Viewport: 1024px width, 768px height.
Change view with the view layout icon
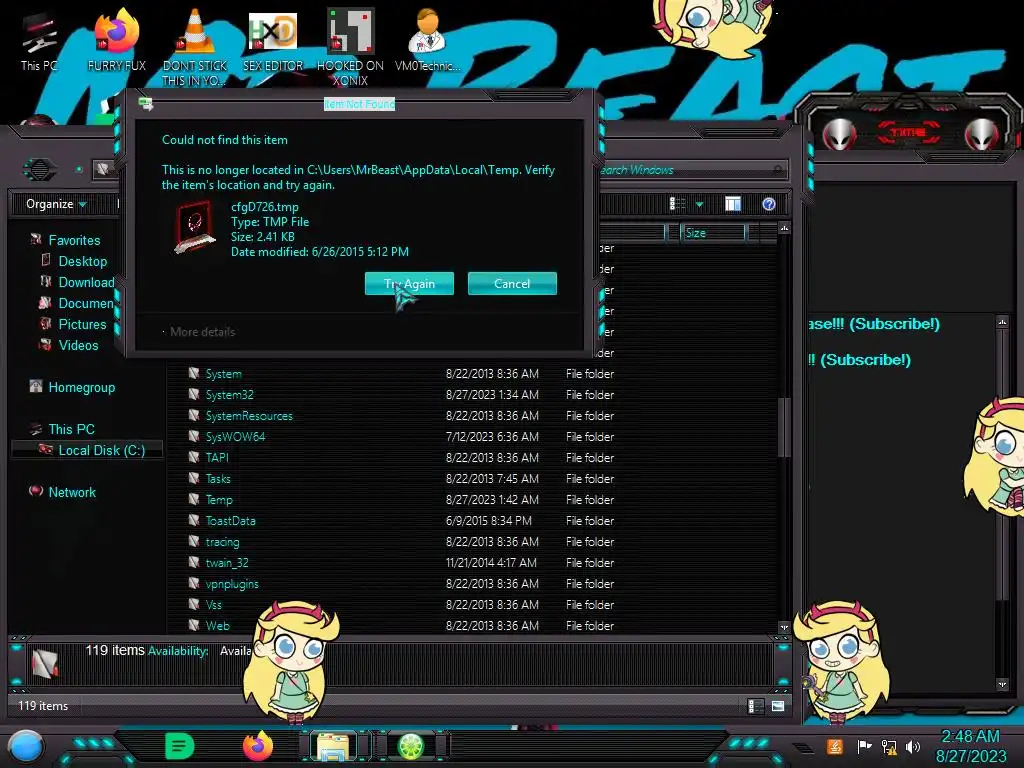point(677,204)
